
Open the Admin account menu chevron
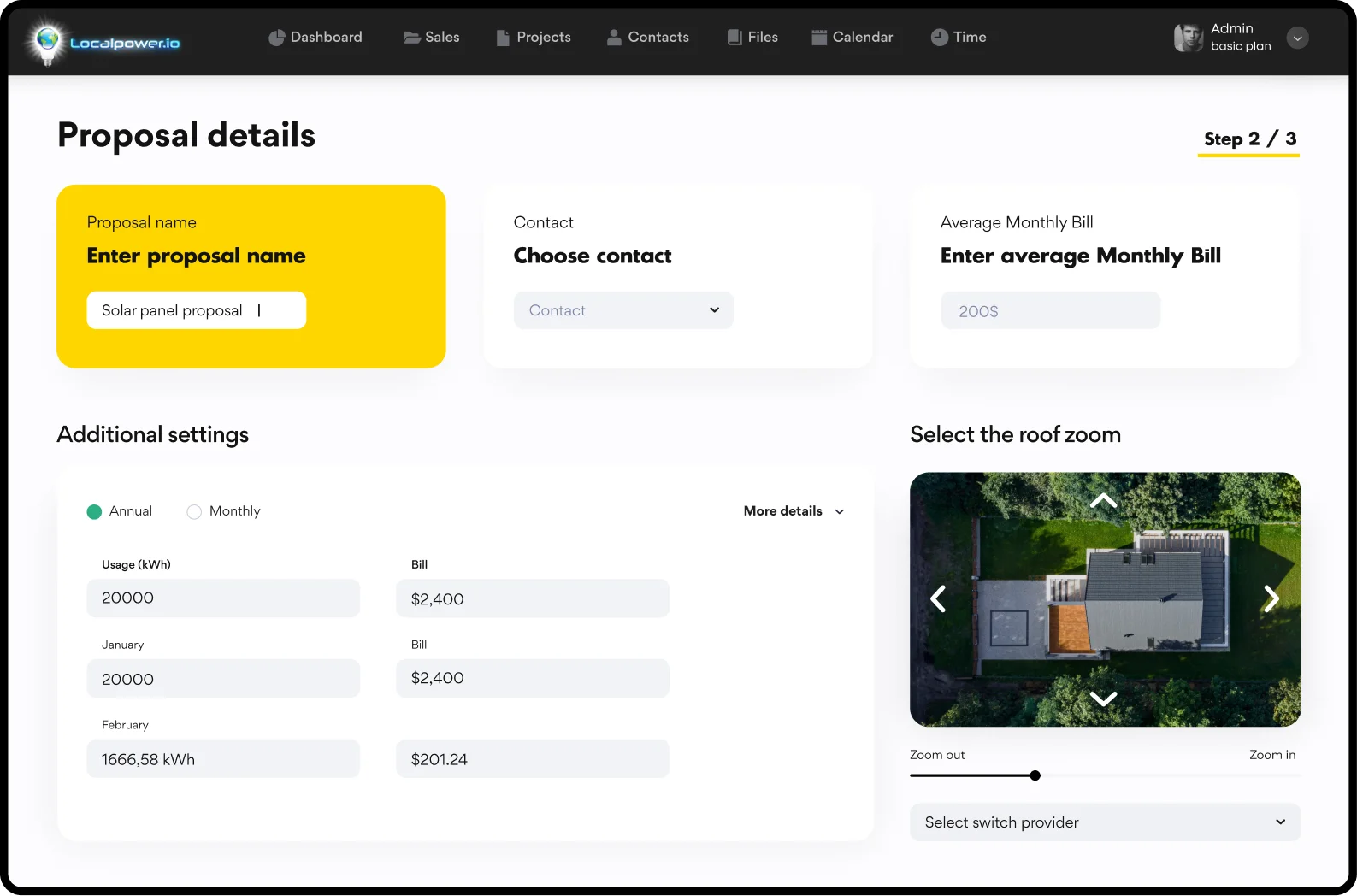click(1297, 38)
